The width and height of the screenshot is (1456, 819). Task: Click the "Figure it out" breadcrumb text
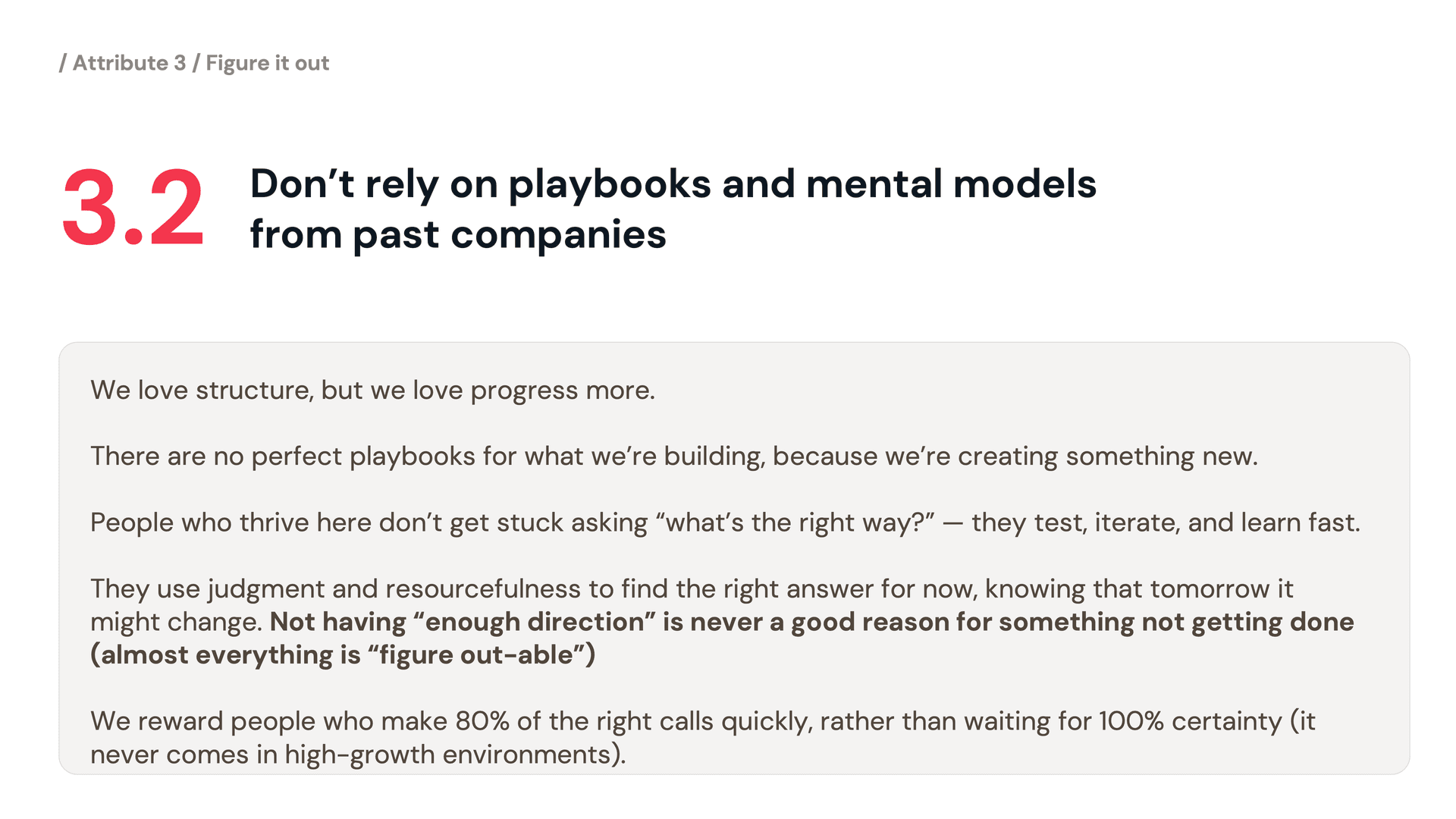pyautogui.click(x=267, y=63)
